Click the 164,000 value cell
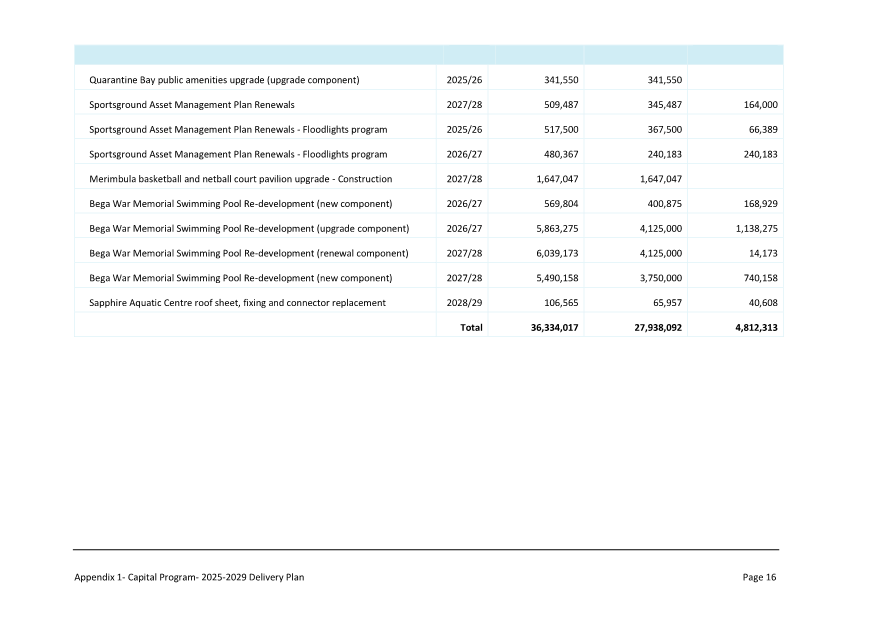Viewport: 876px width, 620px height. [x=760, y=103]
